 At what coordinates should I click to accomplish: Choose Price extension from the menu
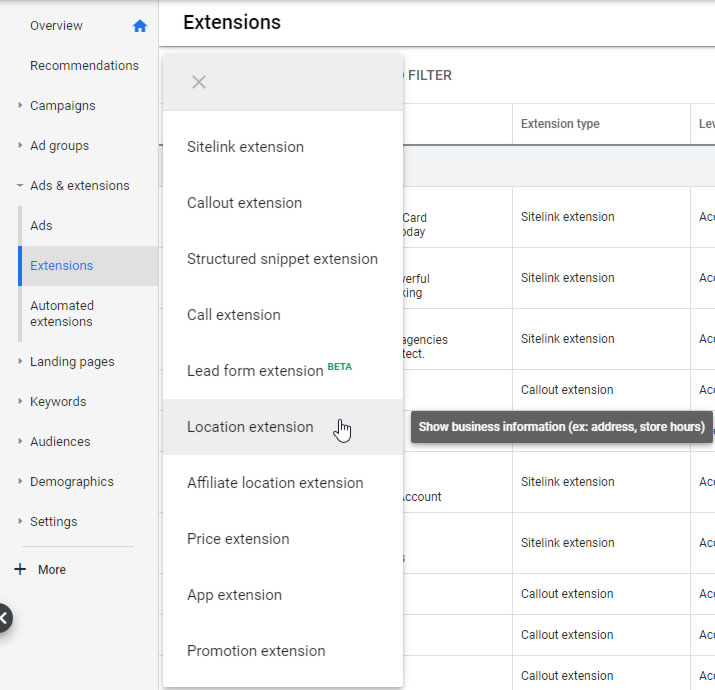[238, 539]
